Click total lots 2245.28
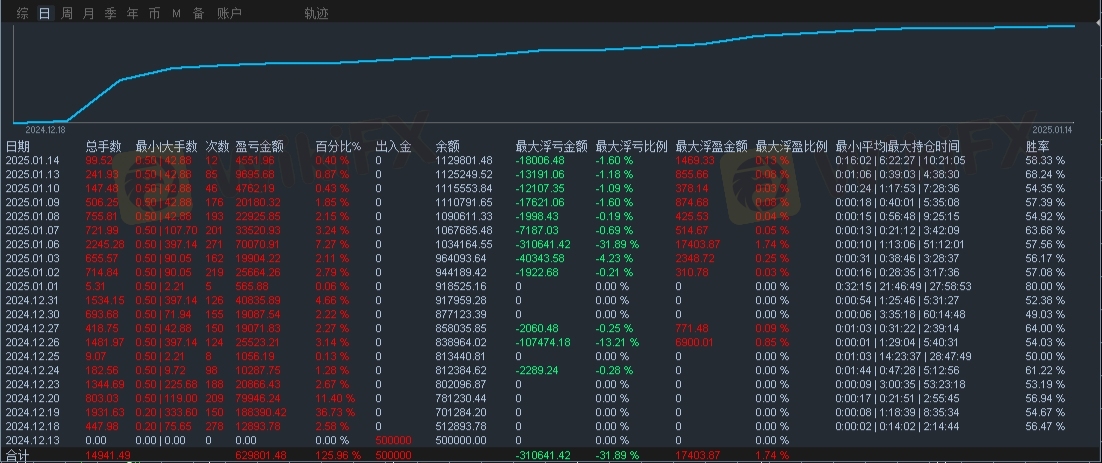1102x463 pixels. pyautogui.click(x=104, y=244)
